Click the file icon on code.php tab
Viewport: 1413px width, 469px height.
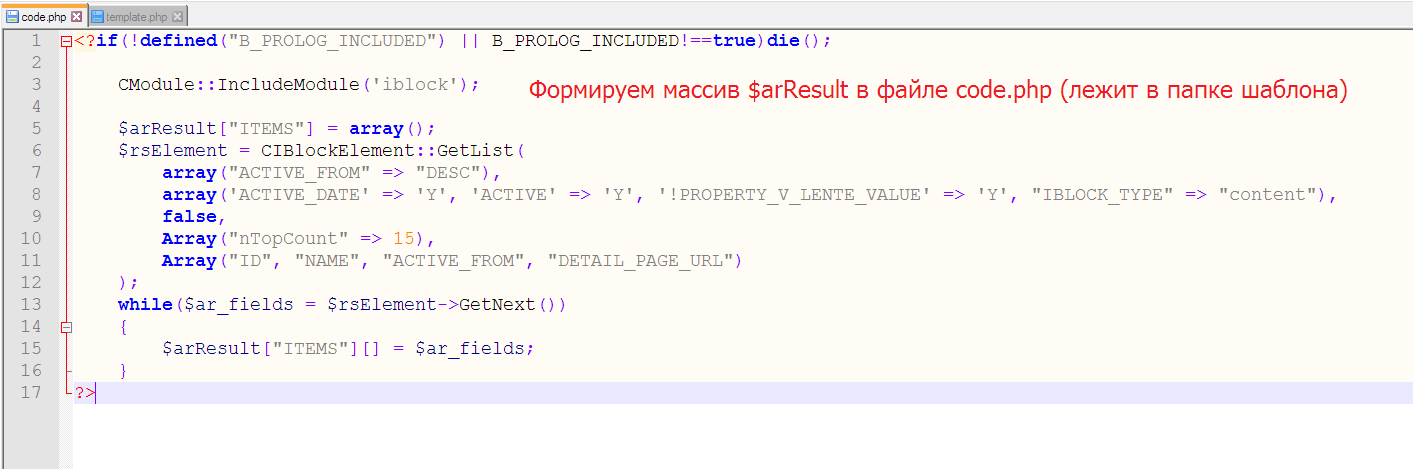[13, 17]
